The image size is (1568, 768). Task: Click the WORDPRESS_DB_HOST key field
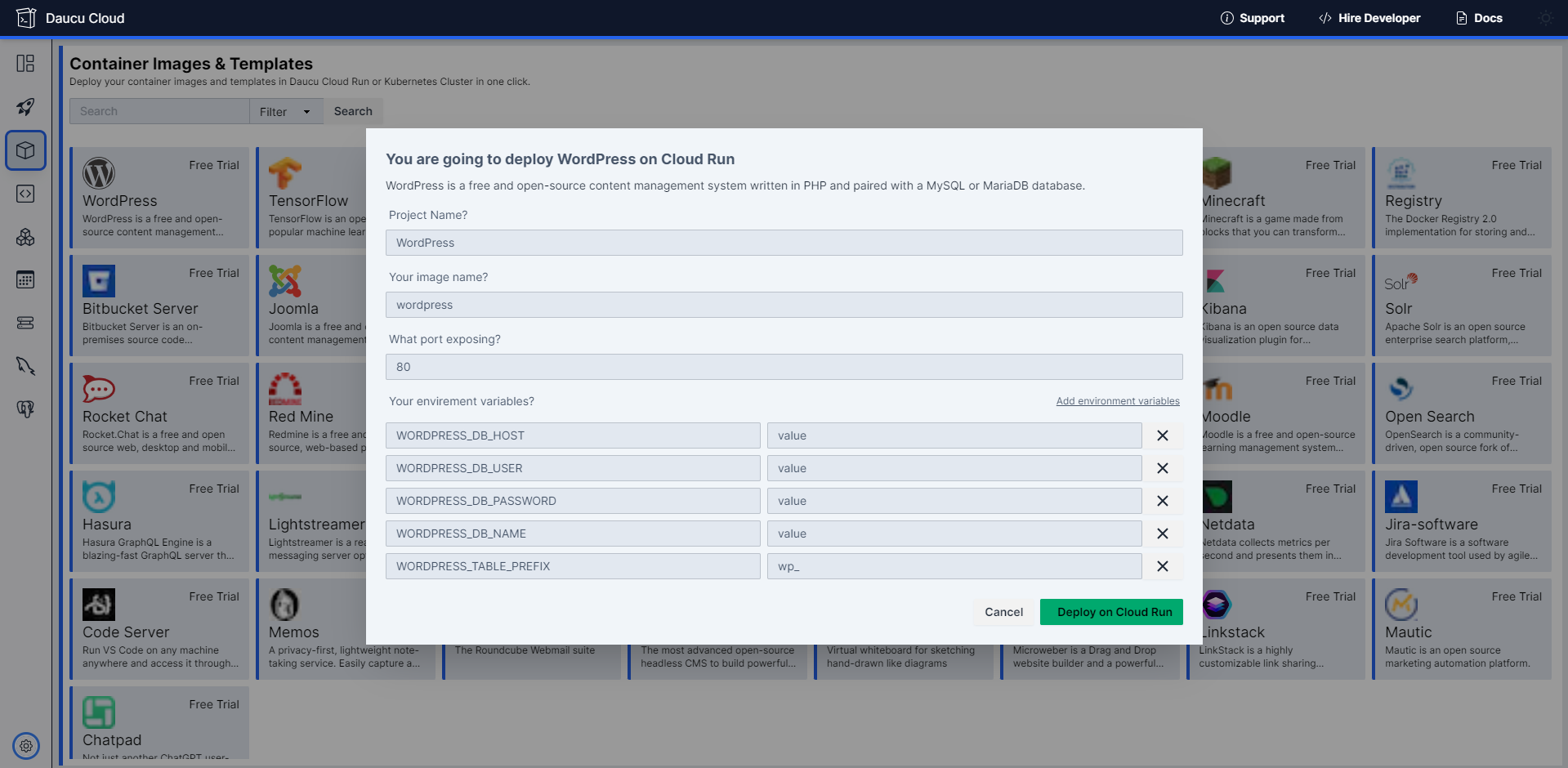click(573, 435)
